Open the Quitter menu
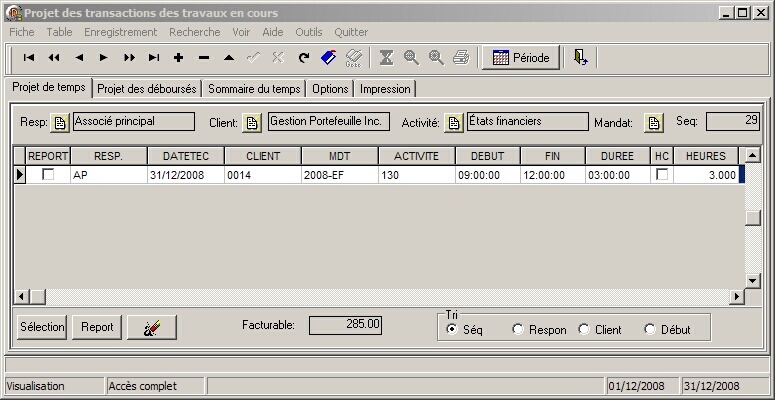 351,32
